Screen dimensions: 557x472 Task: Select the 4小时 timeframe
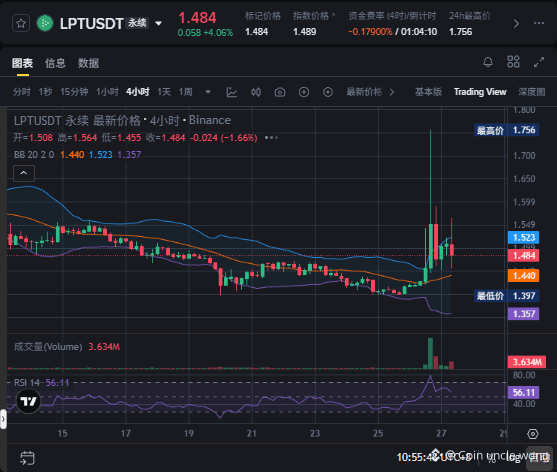[138, 92]
